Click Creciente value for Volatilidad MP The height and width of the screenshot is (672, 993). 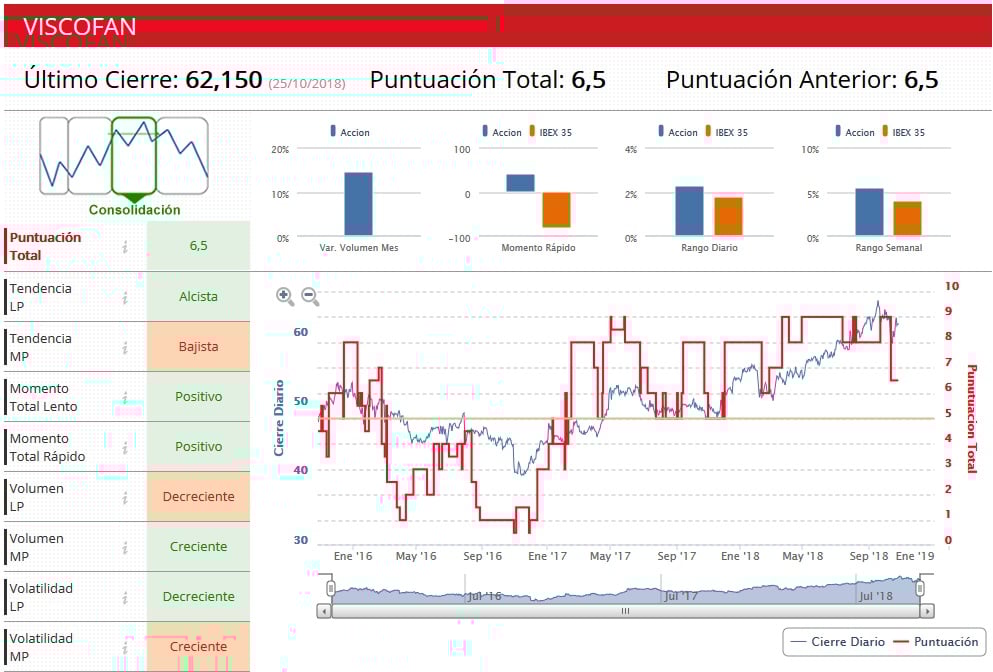click(x=198, y=647)
